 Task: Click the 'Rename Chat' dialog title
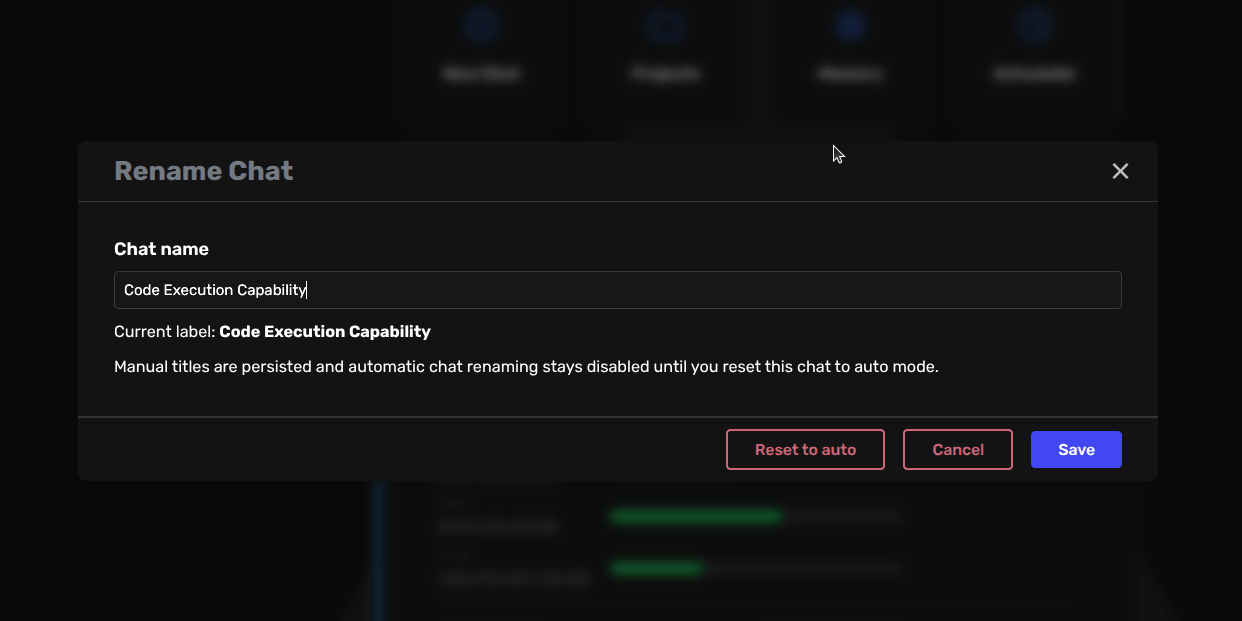click(204, 171)
